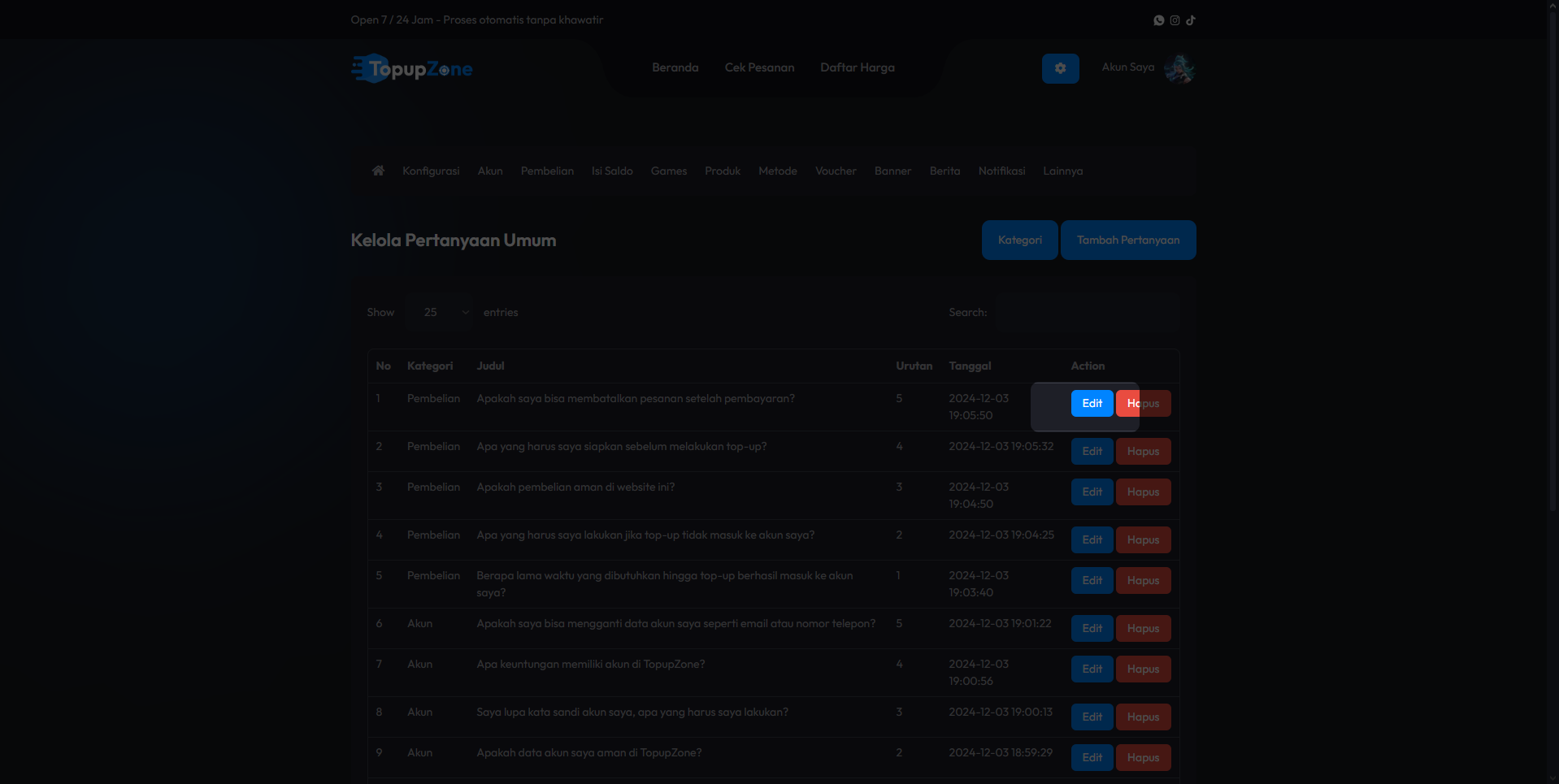Click the user avatar picture
Viewport: 1559px width, 784px height.
click(x=1179, y=68)
